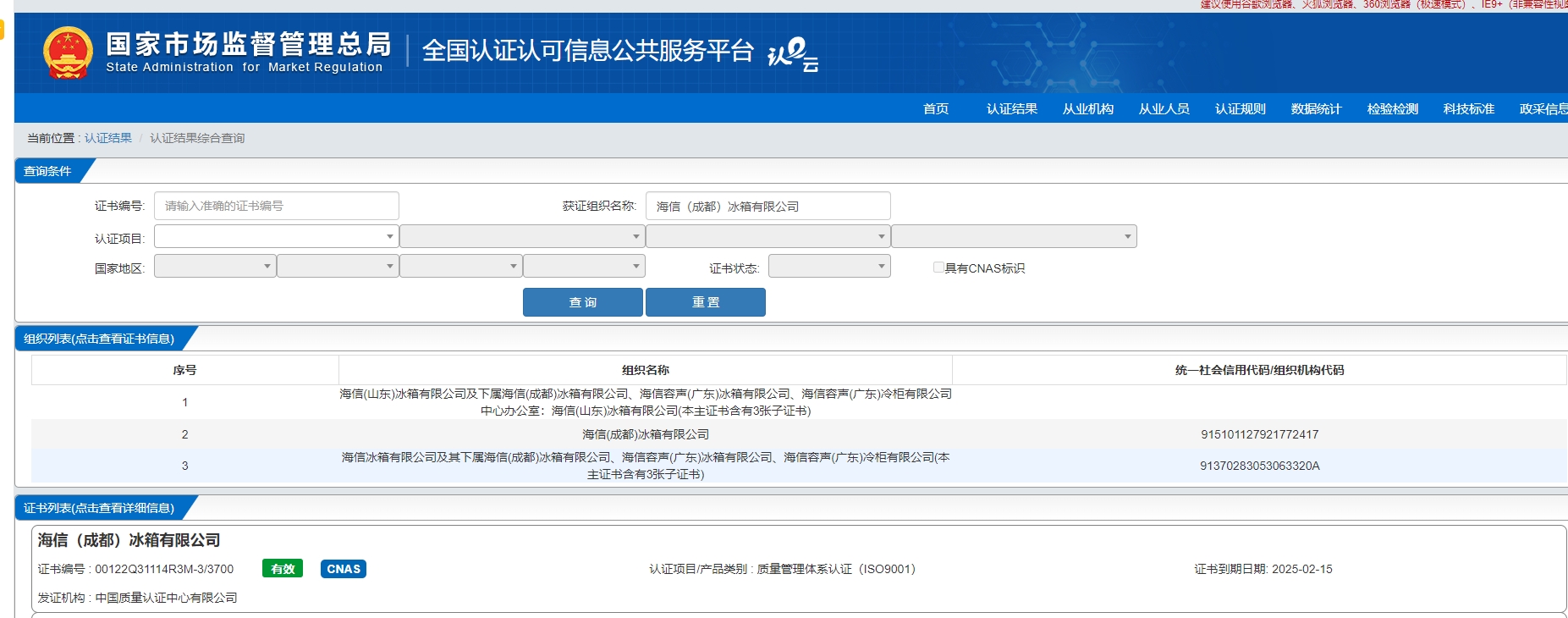Select row 3 海信冰箱有限公司及其下属
Screen dimensions: 1568x618
pos(799,466)
